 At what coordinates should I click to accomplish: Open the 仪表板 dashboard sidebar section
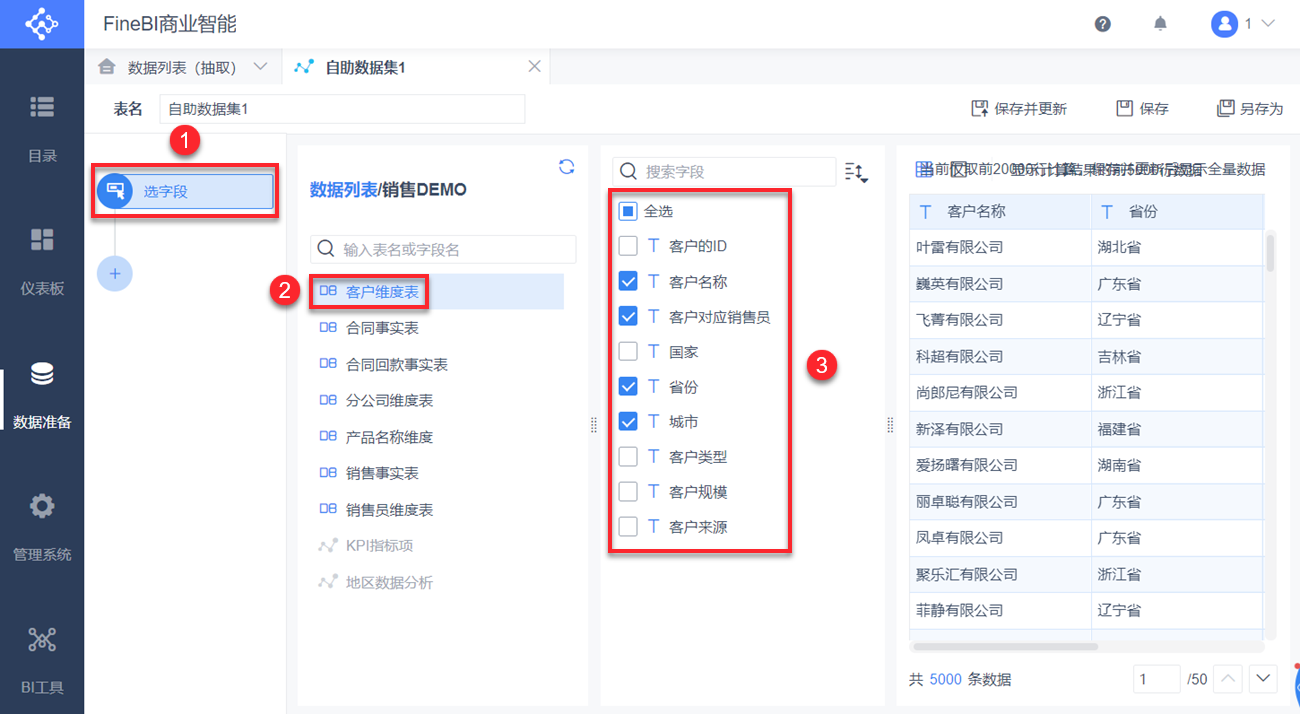(x=42, y=261)
